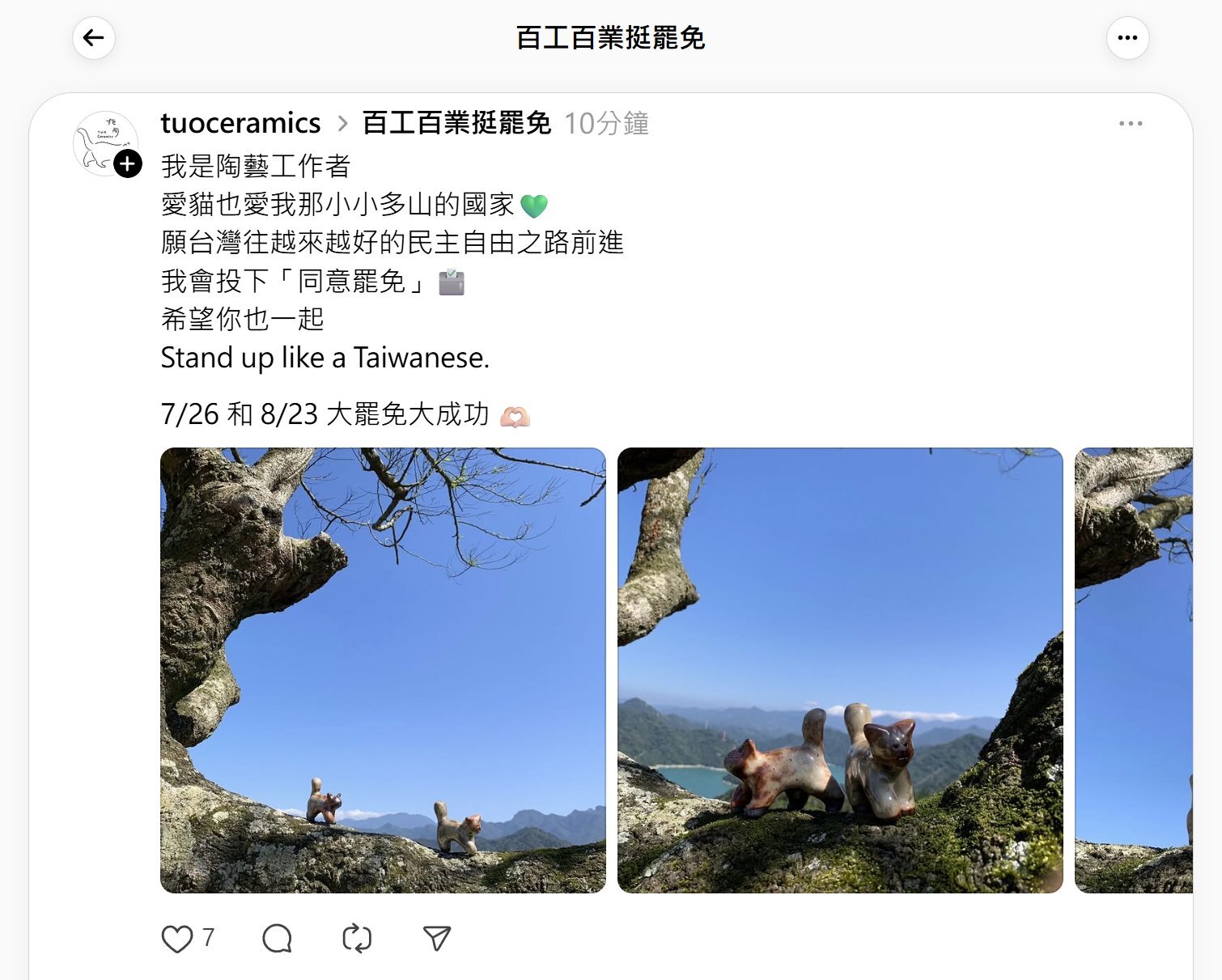1222x980 pixels.
Task: Click the 10分鐘 post timestamp
Action: 606,124
